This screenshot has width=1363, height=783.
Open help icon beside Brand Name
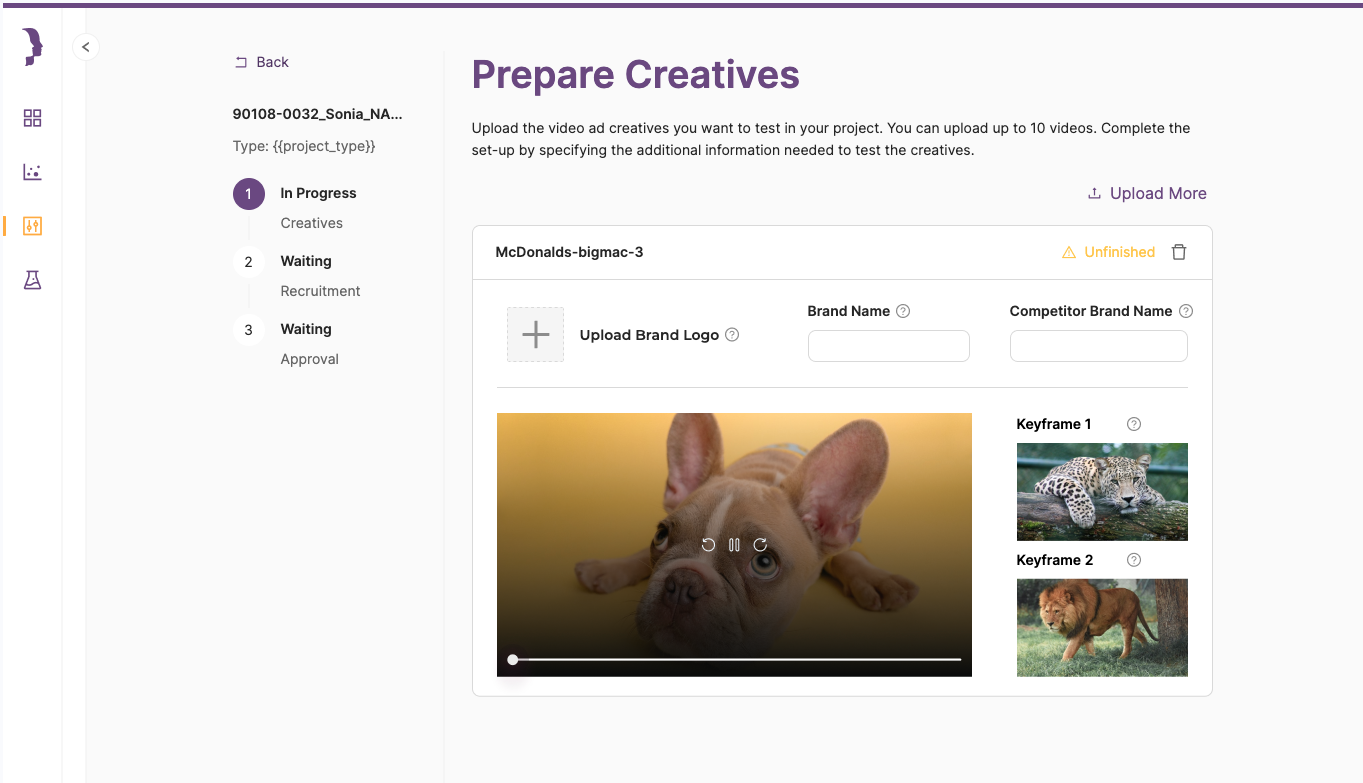903,311
